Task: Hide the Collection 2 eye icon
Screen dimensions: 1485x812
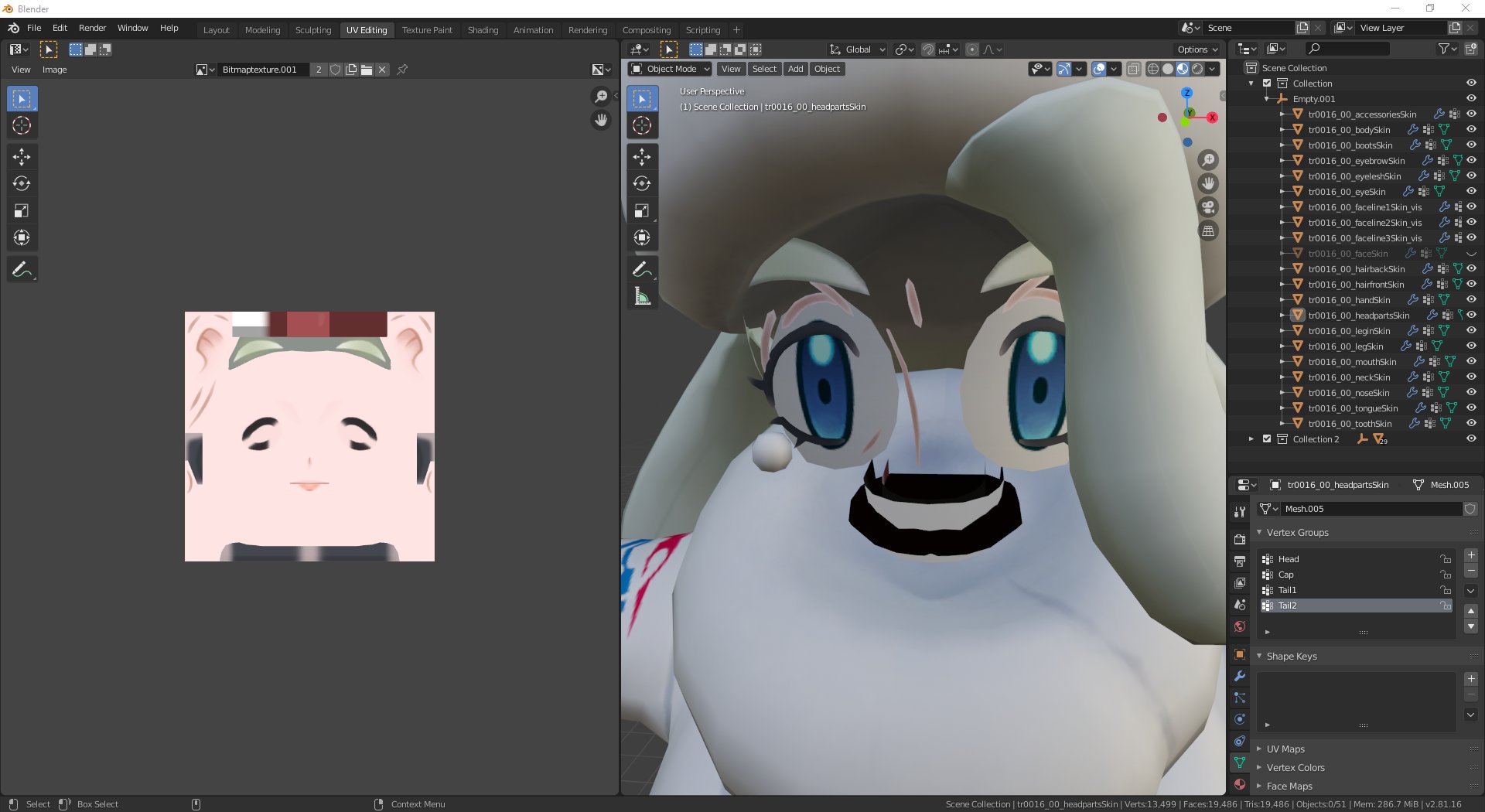Action: 1471,439
